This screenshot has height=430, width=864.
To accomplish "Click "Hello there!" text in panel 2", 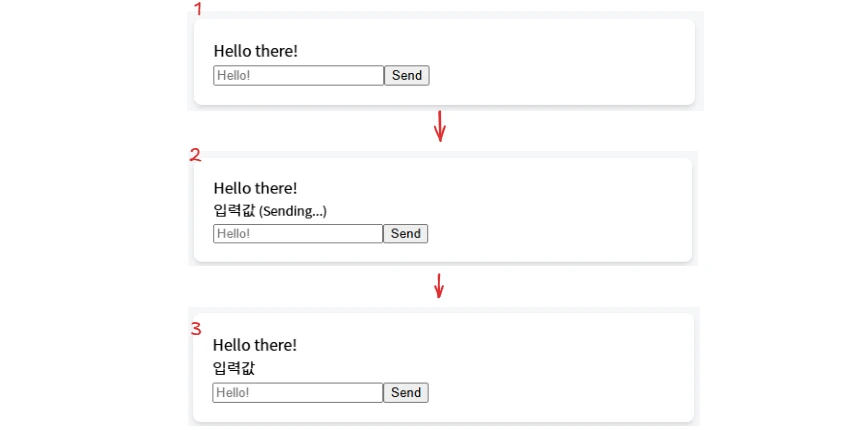I will click(256, 188).
